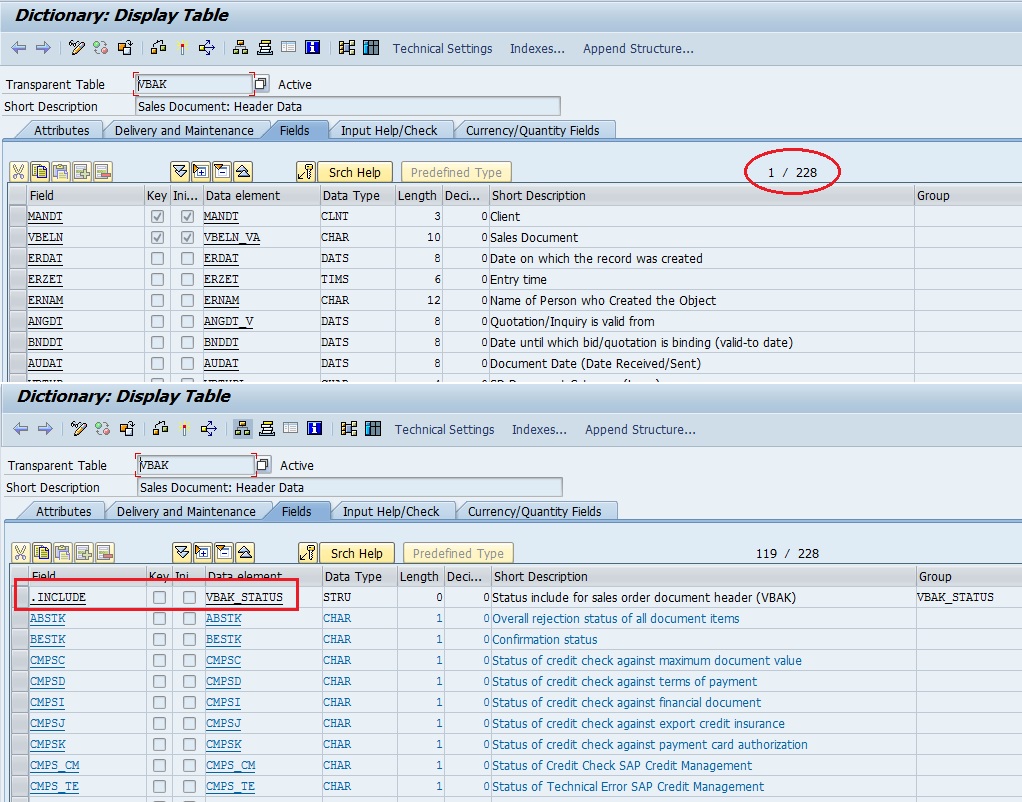Click 'Date on which the record was created'
1022x802 pixels.
pos(596,258)
